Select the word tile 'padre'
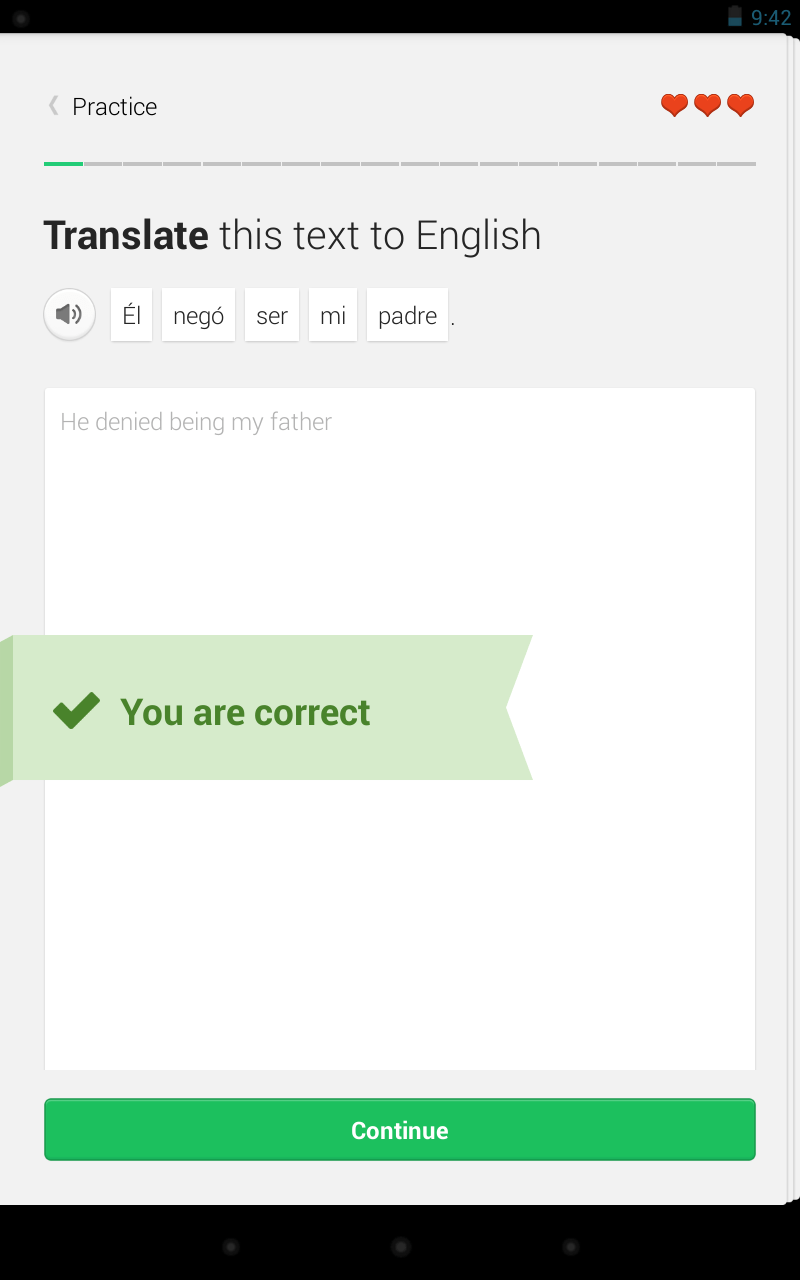The width and height of the screenshot is (800, 1280). [407, 315]
